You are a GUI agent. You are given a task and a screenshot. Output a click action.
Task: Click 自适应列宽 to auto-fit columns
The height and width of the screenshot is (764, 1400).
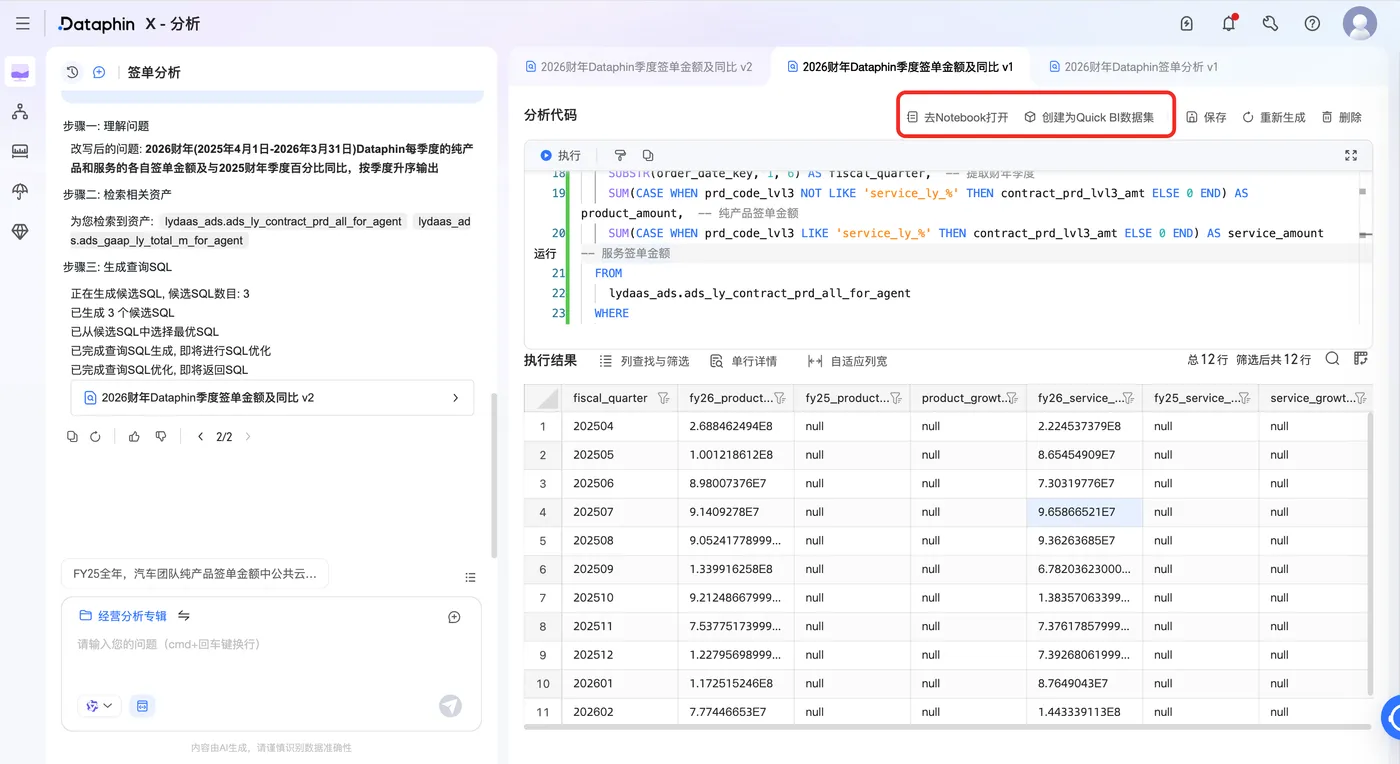coord(847,361)
